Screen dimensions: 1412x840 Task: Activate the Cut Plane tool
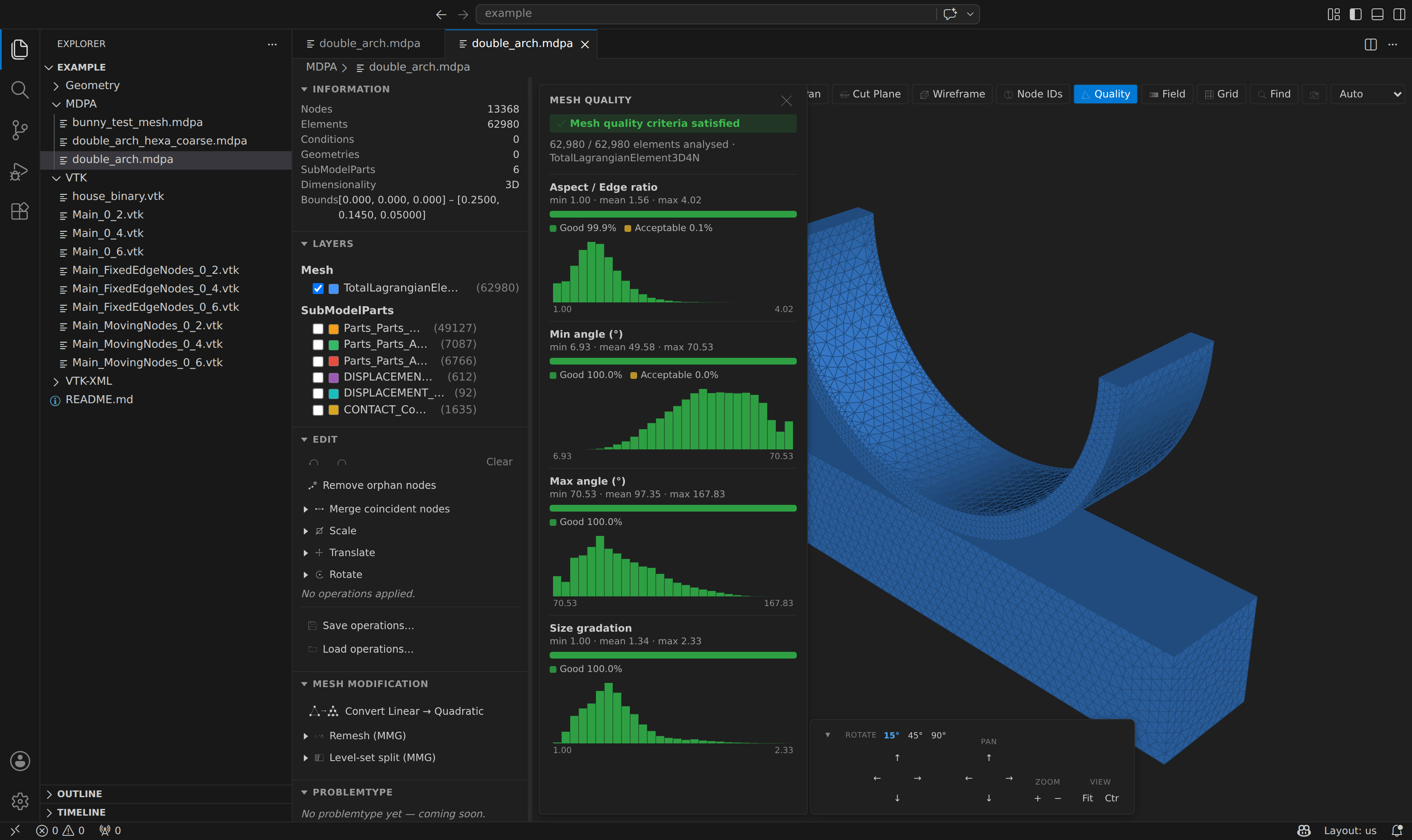871,94
